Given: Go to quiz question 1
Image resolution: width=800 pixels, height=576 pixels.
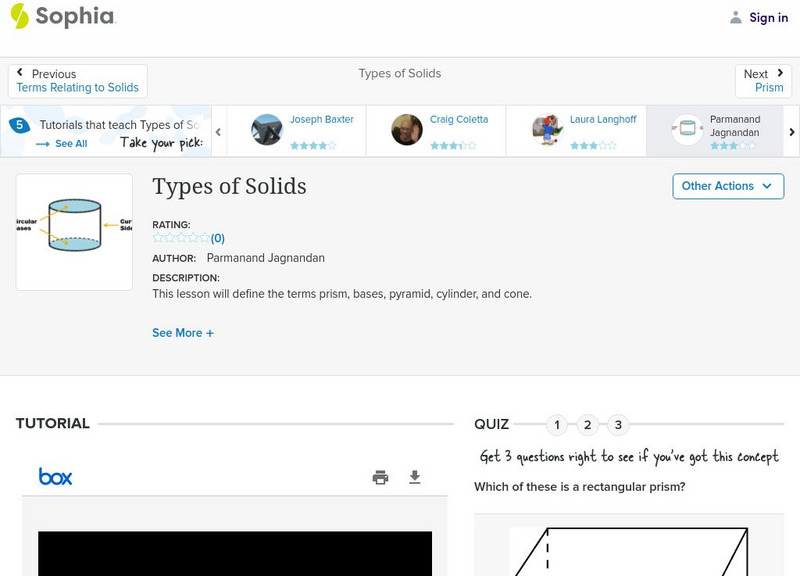Looking at the screenshot, I should click(x=557, y=425).
